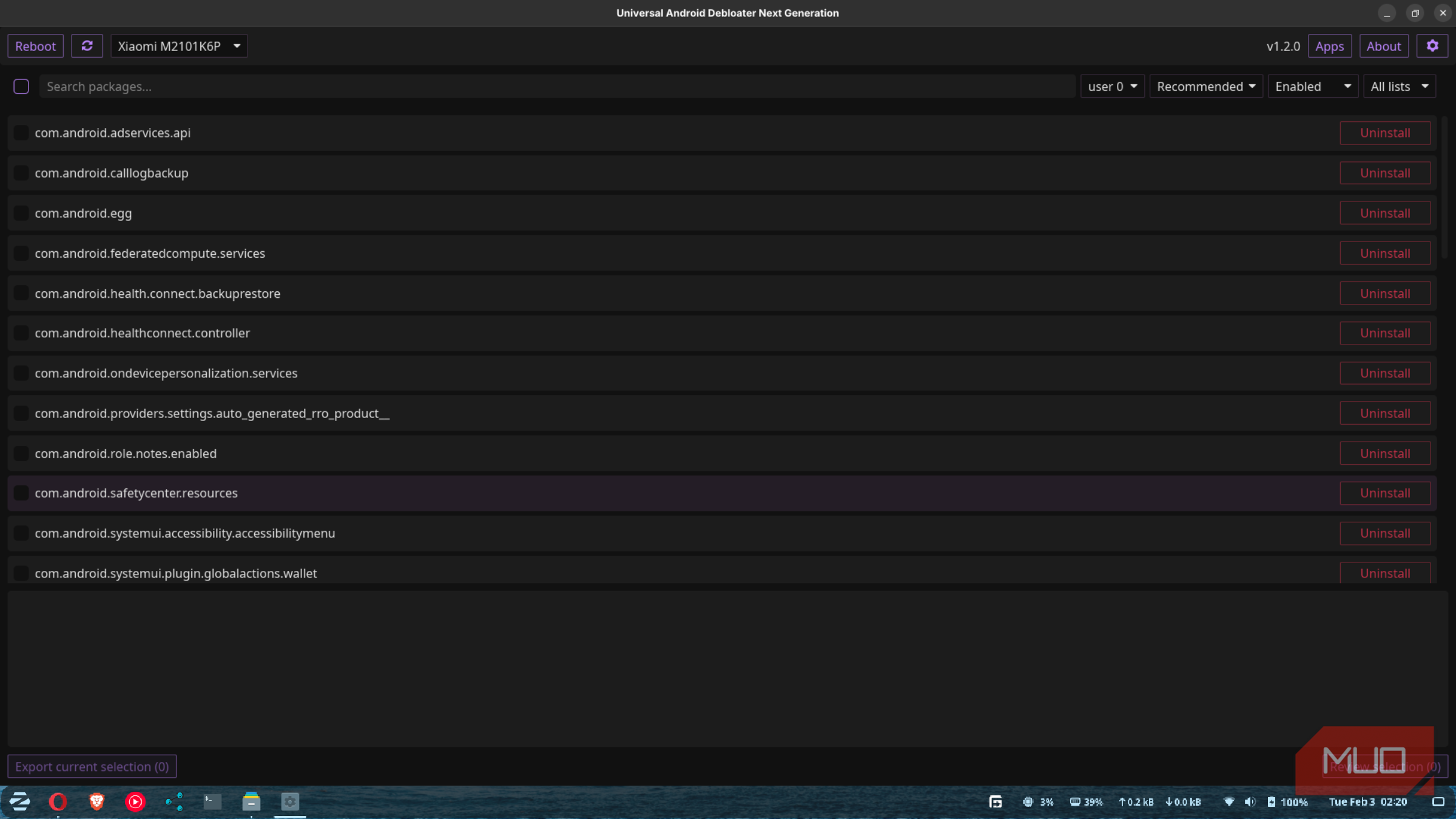Check the com.android.egg package checkbox

click(x=21, y=213)
